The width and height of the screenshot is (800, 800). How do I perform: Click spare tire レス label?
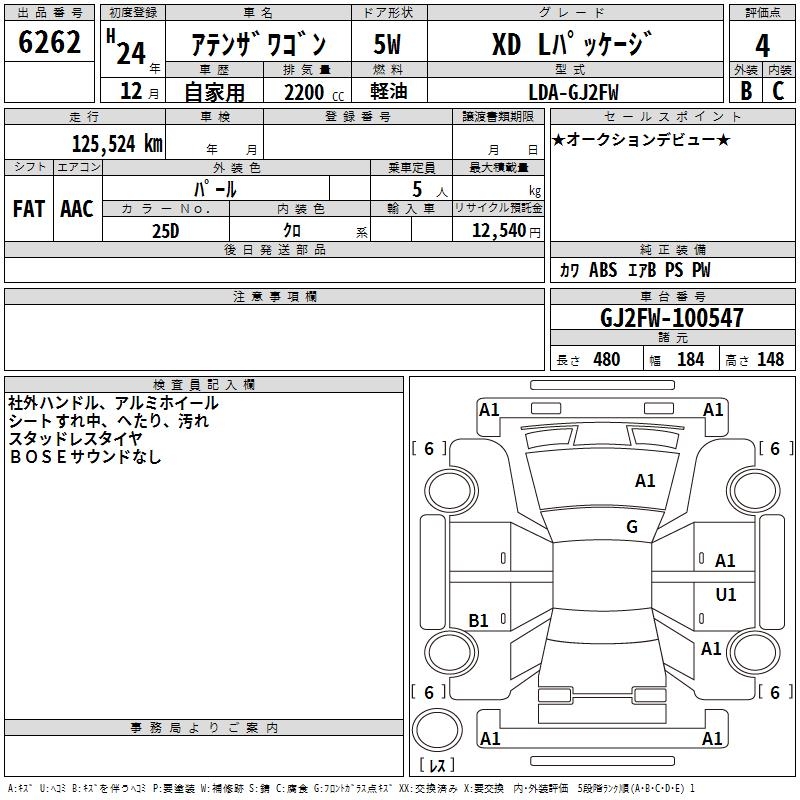pos(437,765)
